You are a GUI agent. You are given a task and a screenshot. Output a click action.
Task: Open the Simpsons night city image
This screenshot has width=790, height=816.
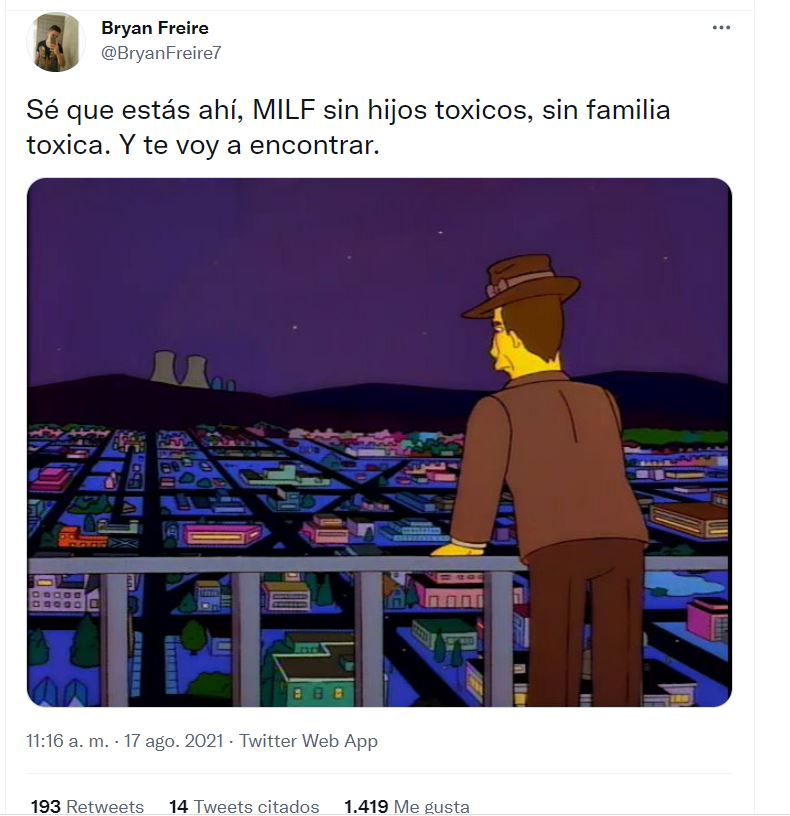(379, 442)
